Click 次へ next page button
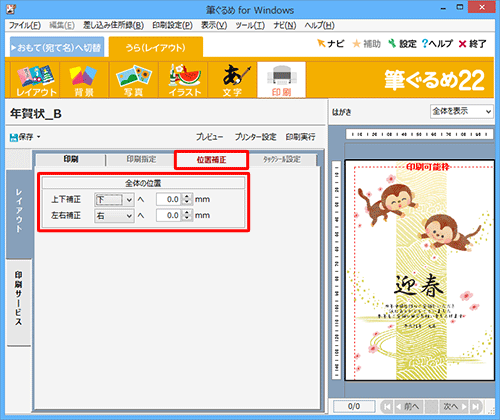The width and height of the screenshot is (500, 420). [x=453, y=406]
